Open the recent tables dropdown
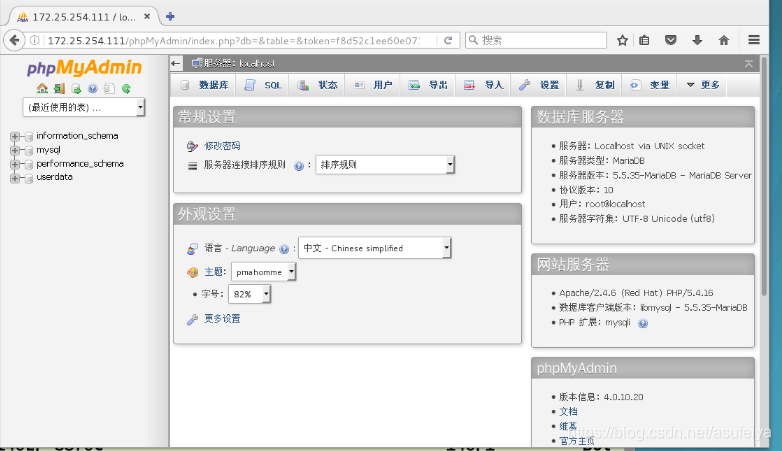The height and width of the screenshot is (451, 782). [84, 107]
